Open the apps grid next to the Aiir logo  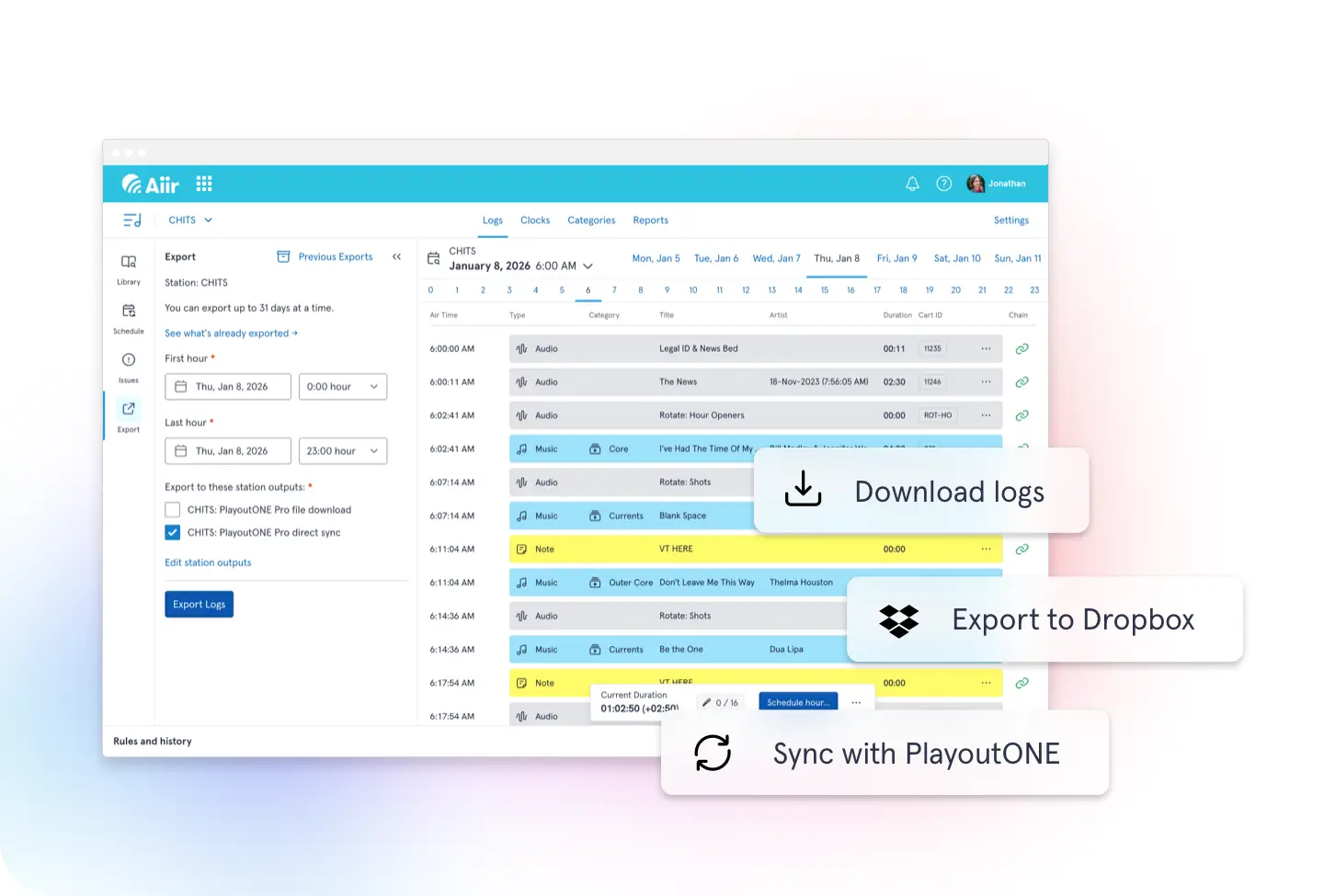coord(204,183)
